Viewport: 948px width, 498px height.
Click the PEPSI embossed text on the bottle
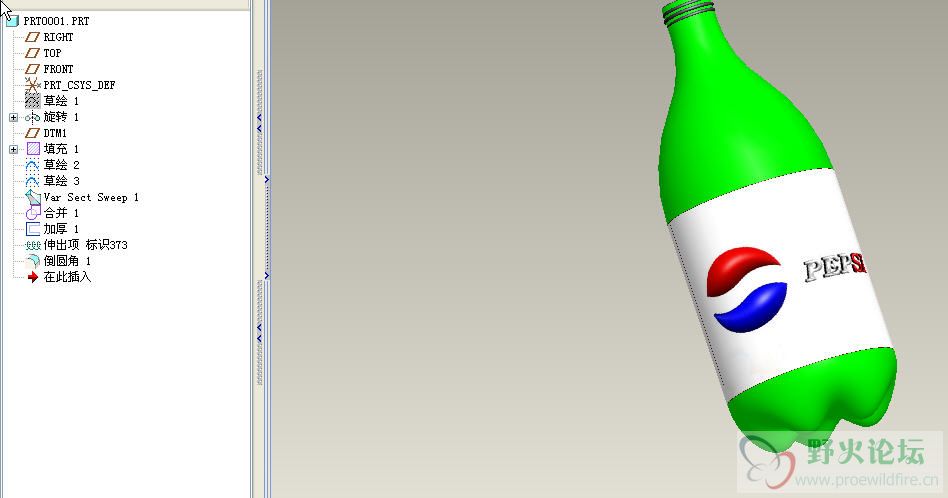click(835, 267)
